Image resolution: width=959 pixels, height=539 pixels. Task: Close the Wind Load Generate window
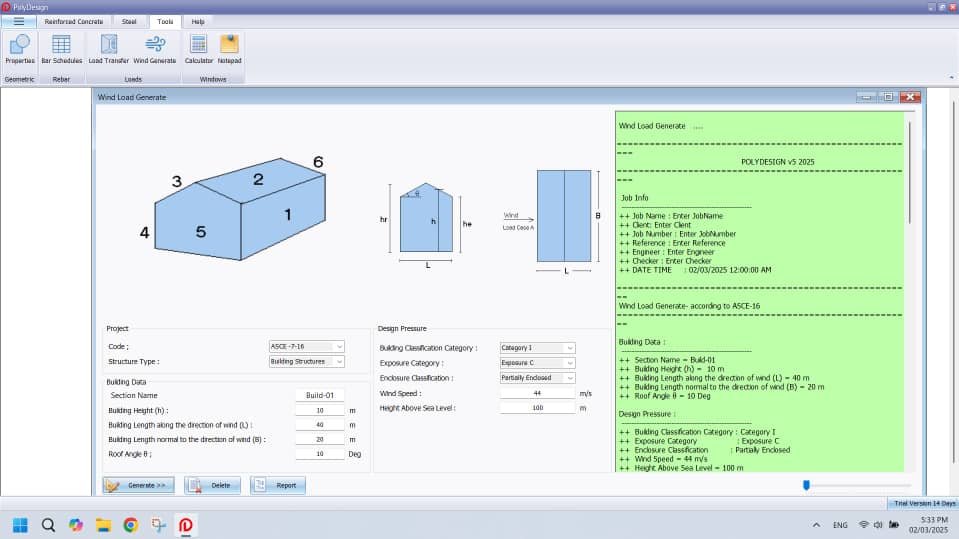910,97
